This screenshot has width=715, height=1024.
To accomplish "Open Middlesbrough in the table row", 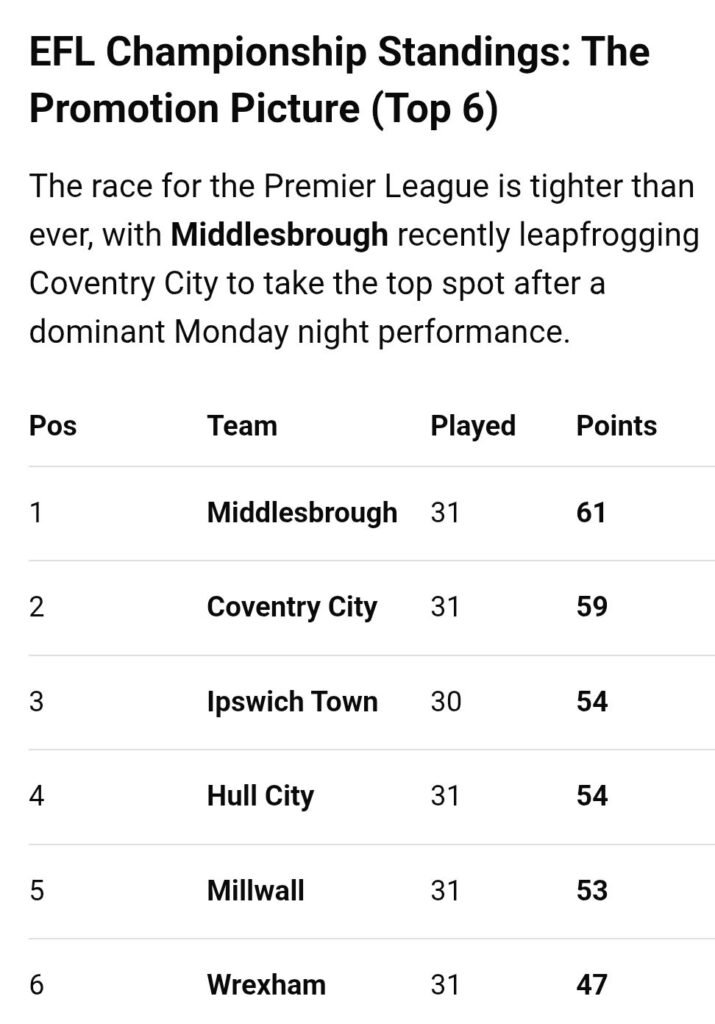I will click(302, 513).
